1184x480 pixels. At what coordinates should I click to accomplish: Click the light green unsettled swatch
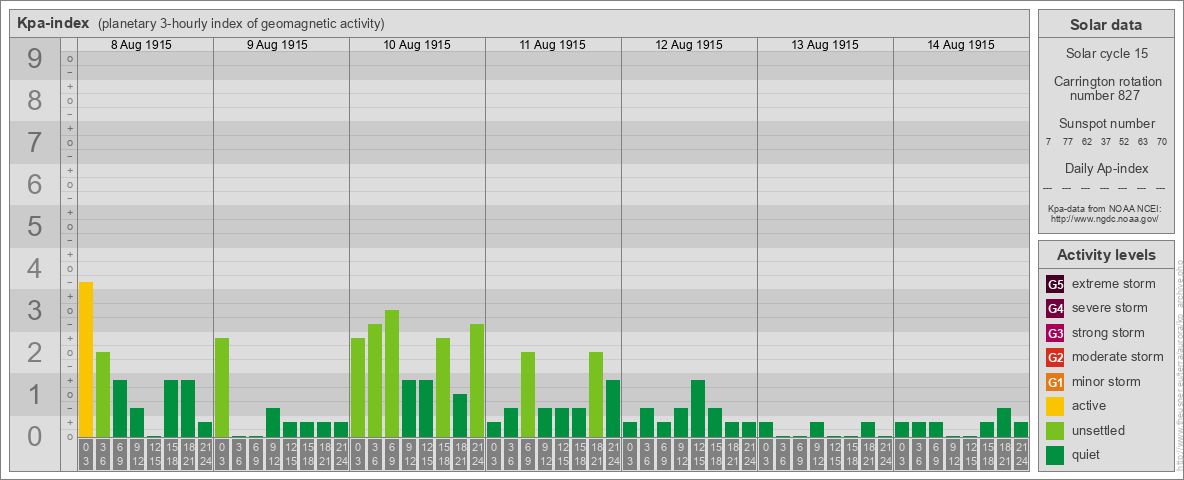1055,430
